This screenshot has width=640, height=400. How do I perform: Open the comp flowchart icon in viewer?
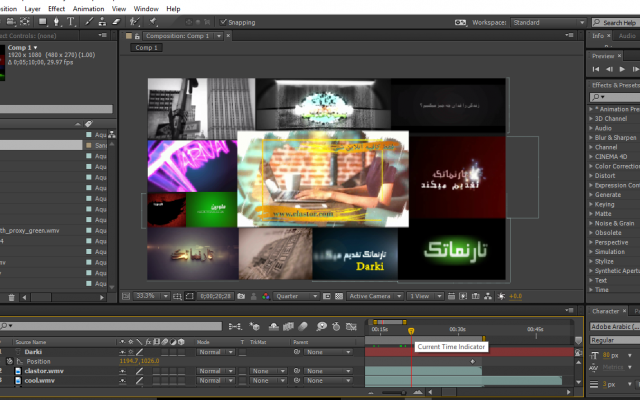488,296
